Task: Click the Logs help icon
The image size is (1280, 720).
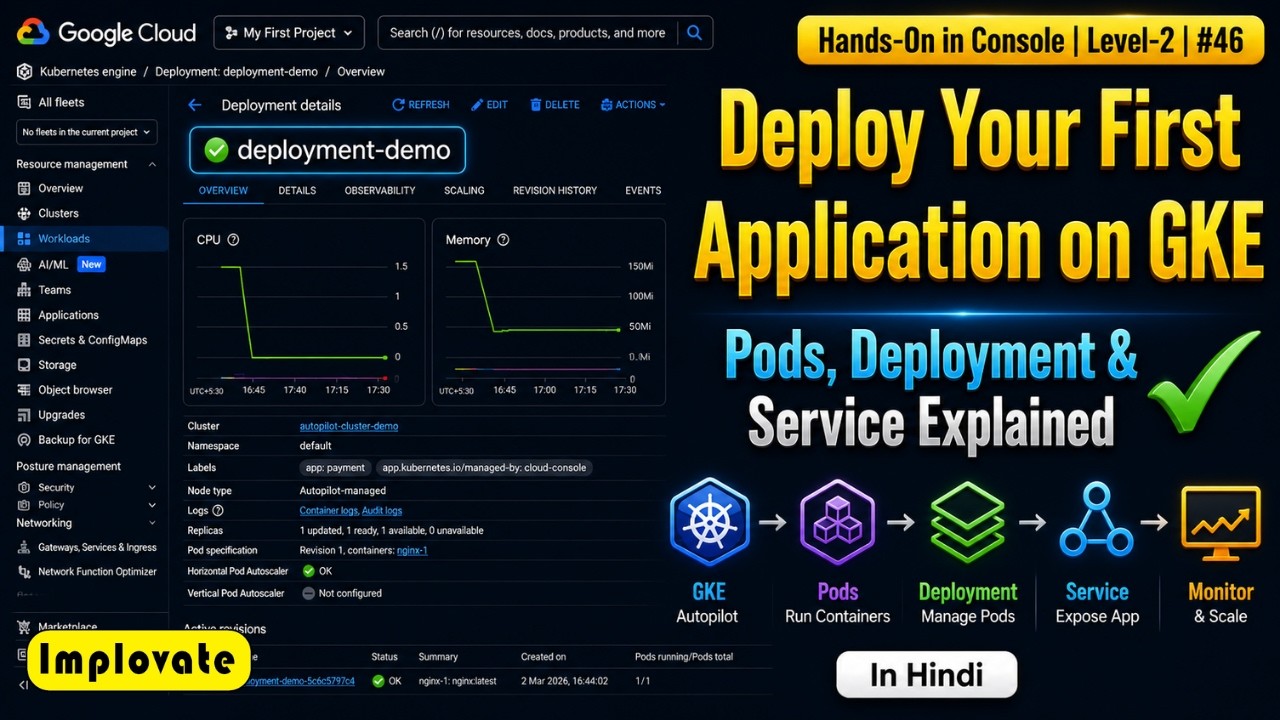Action: tap(218, 511)
